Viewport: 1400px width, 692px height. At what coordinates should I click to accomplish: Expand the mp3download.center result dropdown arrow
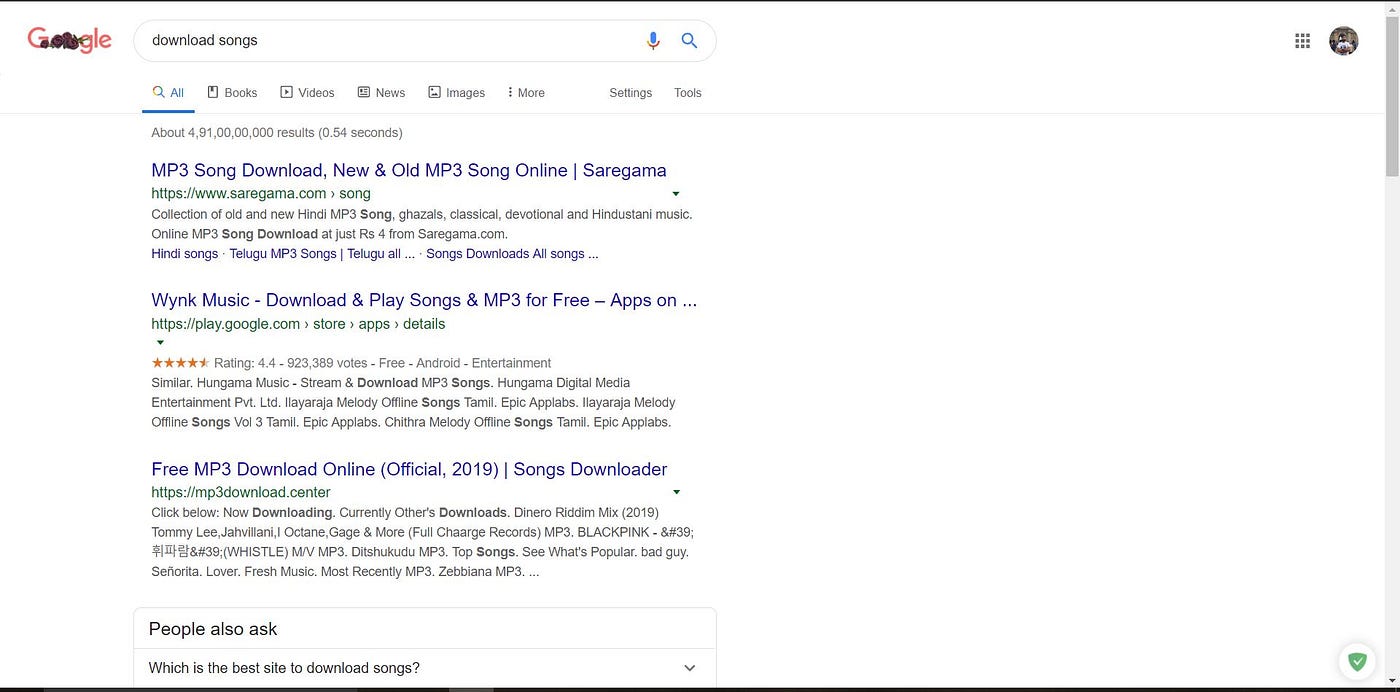coord(677,492)
